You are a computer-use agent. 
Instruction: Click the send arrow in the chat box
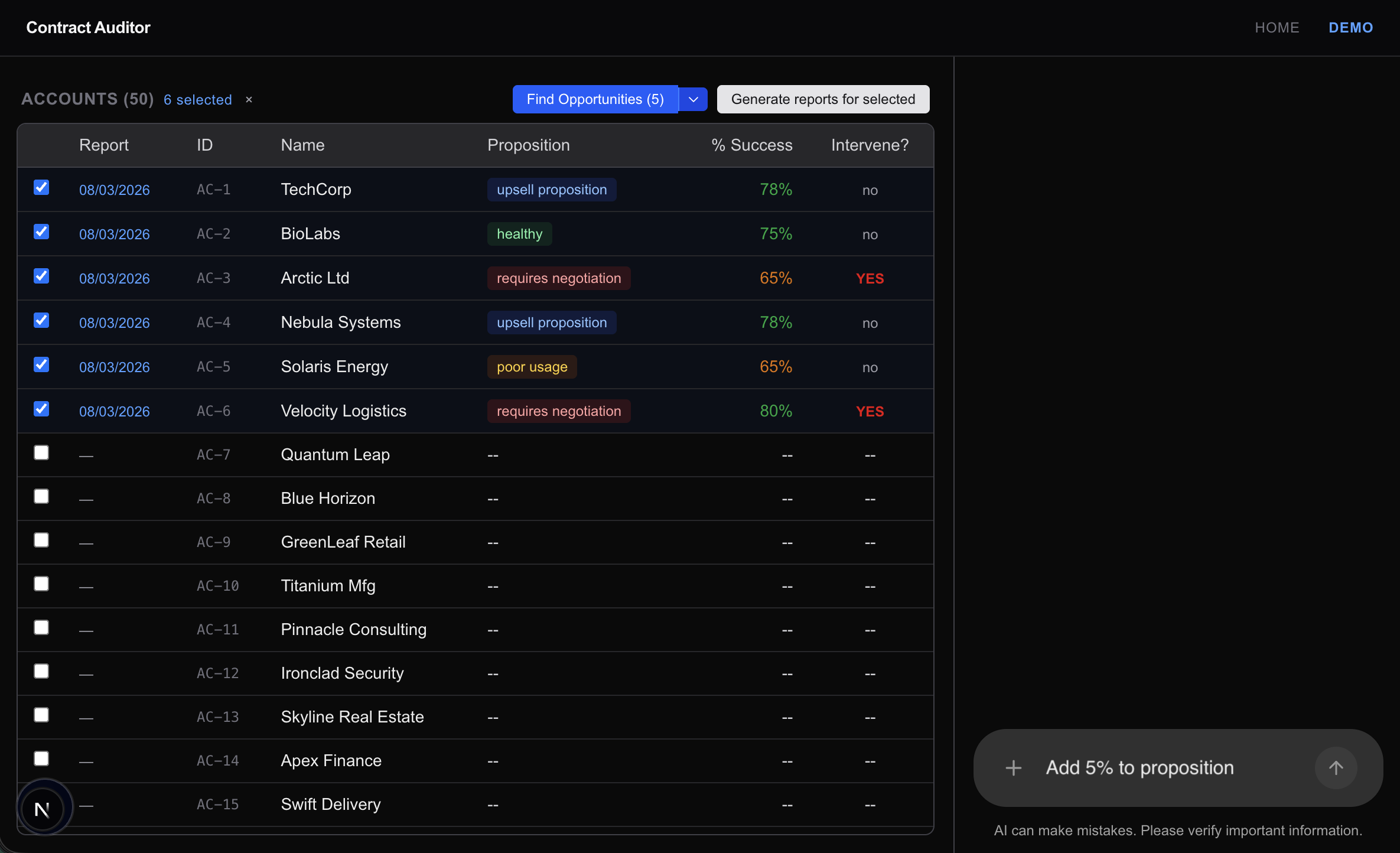[x=1336, y=767]
